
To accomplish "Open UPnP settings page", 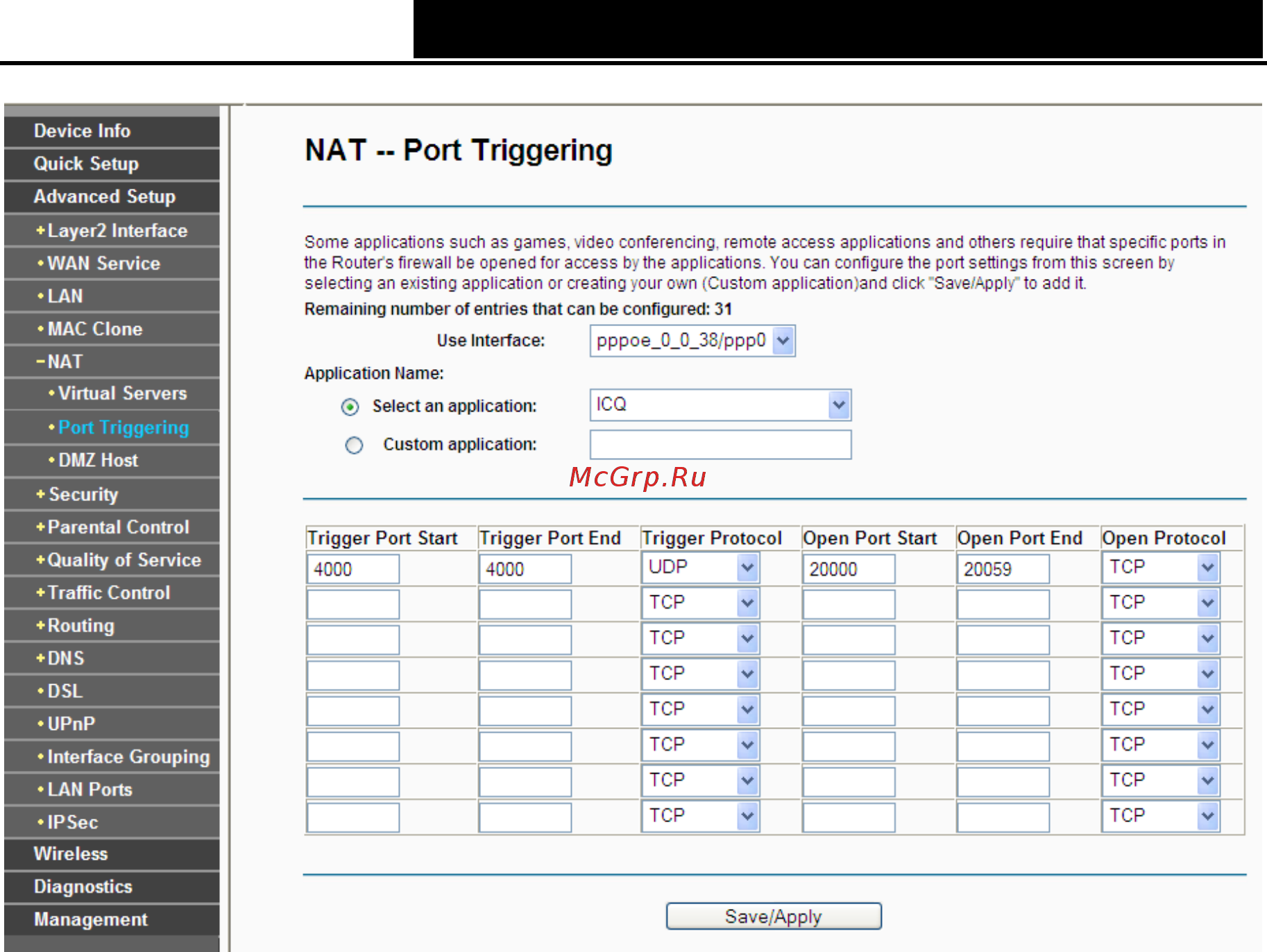I will (x=66, y=724).
